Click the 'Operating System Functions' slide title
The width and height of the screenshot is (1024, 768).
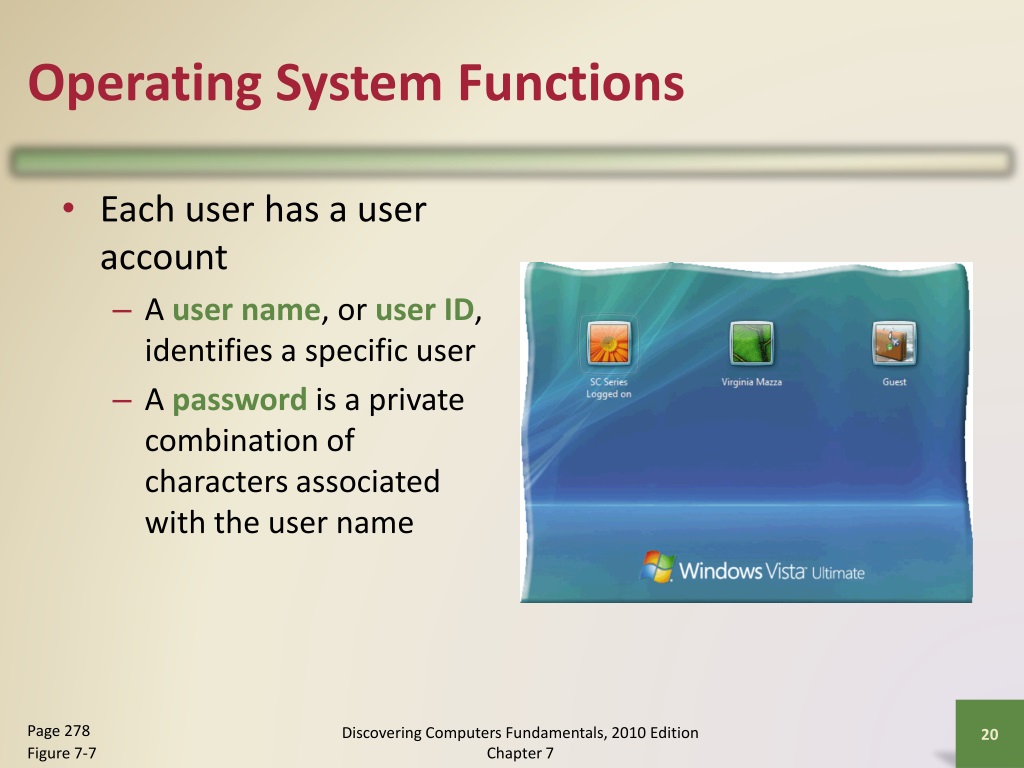click(x=356, y=84)
